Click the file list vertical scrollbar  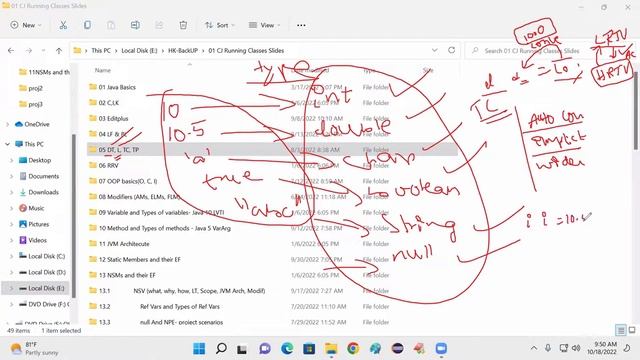pyautogui.click(x=637, y=110)
